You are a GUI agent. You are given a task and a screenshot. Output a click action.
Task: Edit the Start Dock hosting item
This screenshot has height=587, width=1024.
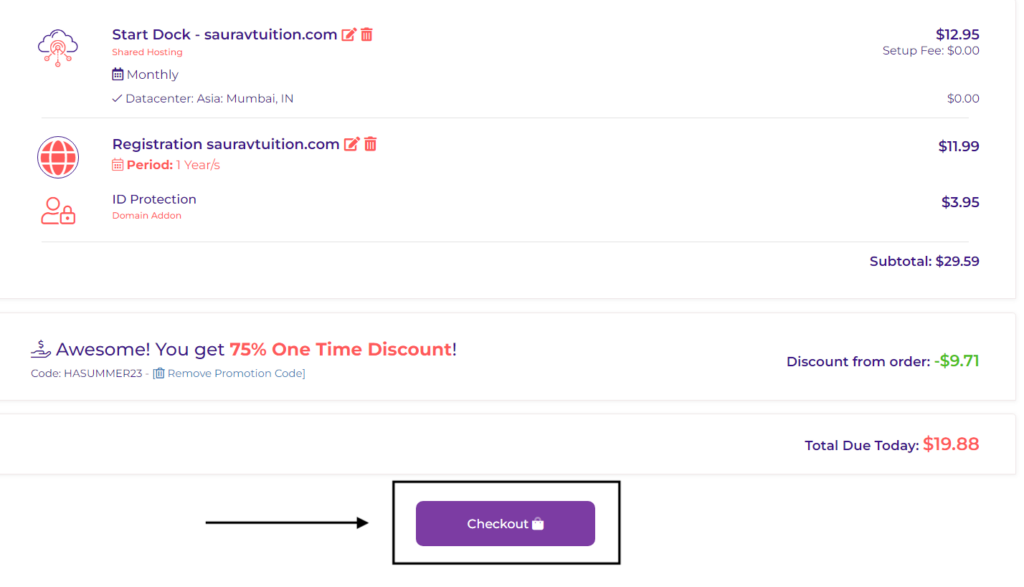click(x=349, y=33)
